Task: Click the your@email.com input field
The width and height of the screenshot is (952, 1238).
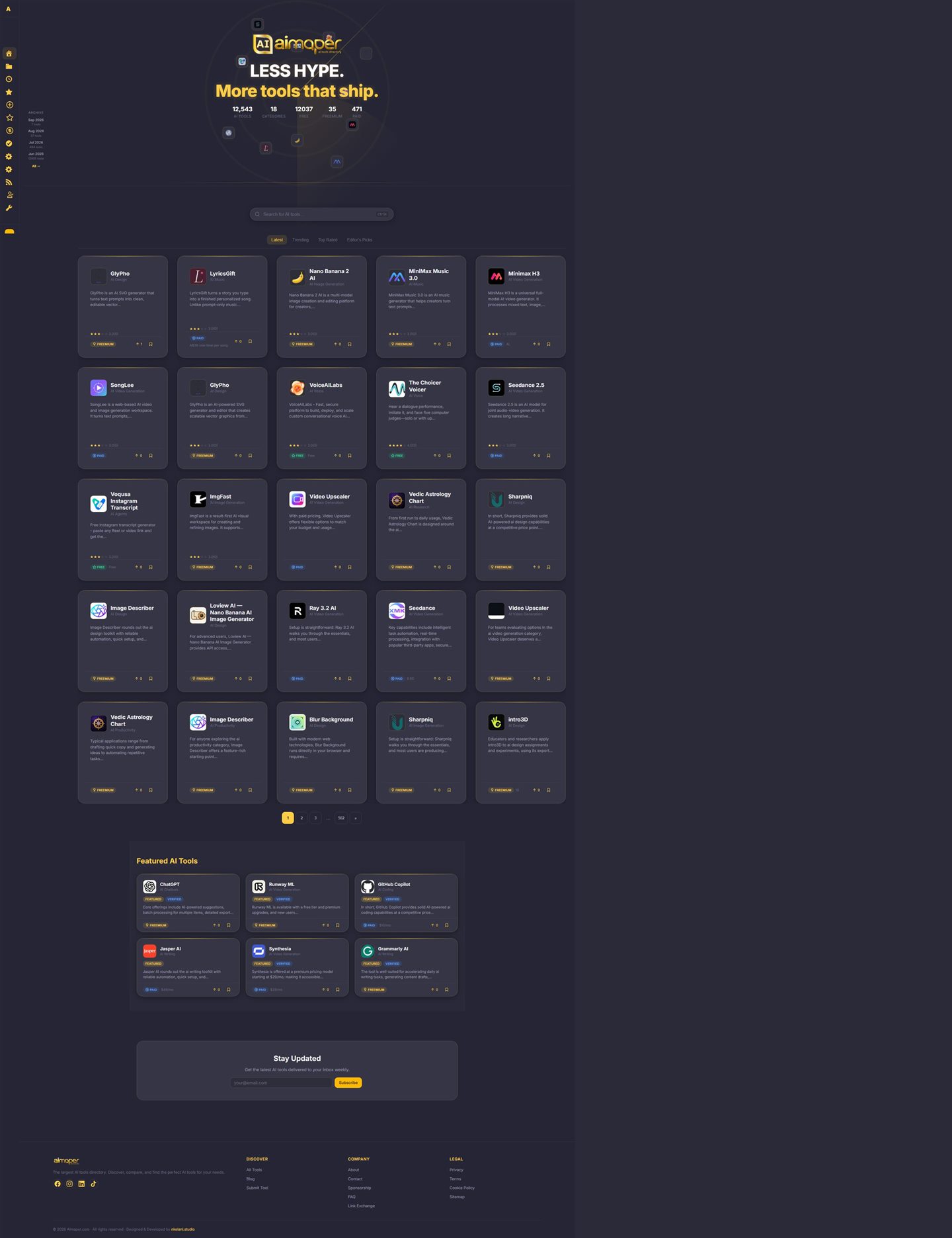Action: coord(281,1083)
